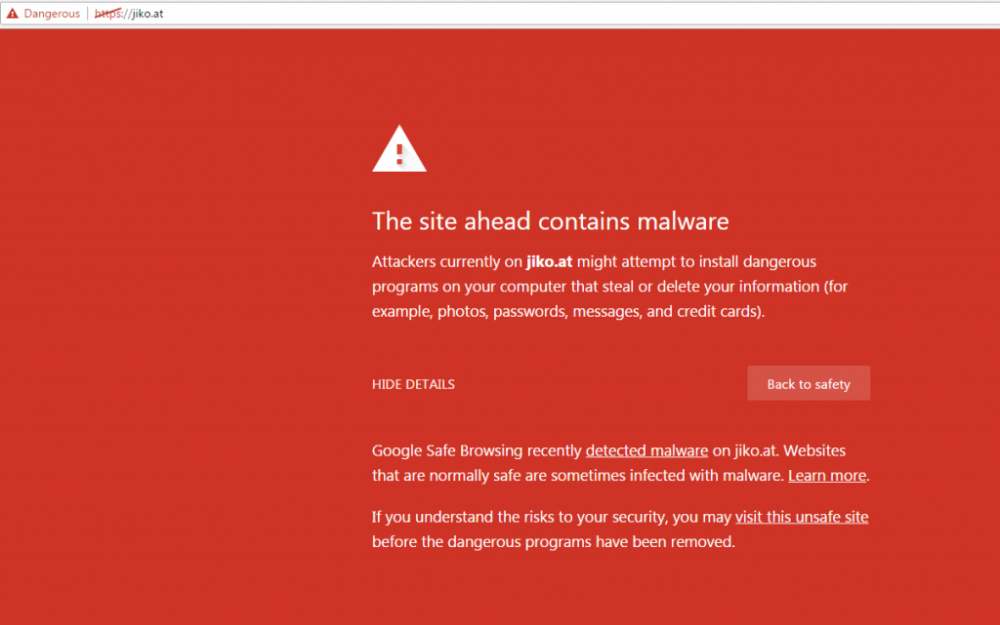Screen dimensions: 1000x625
Task: Proceed via "visit this unsafe site" link
Action: point(801,517)
